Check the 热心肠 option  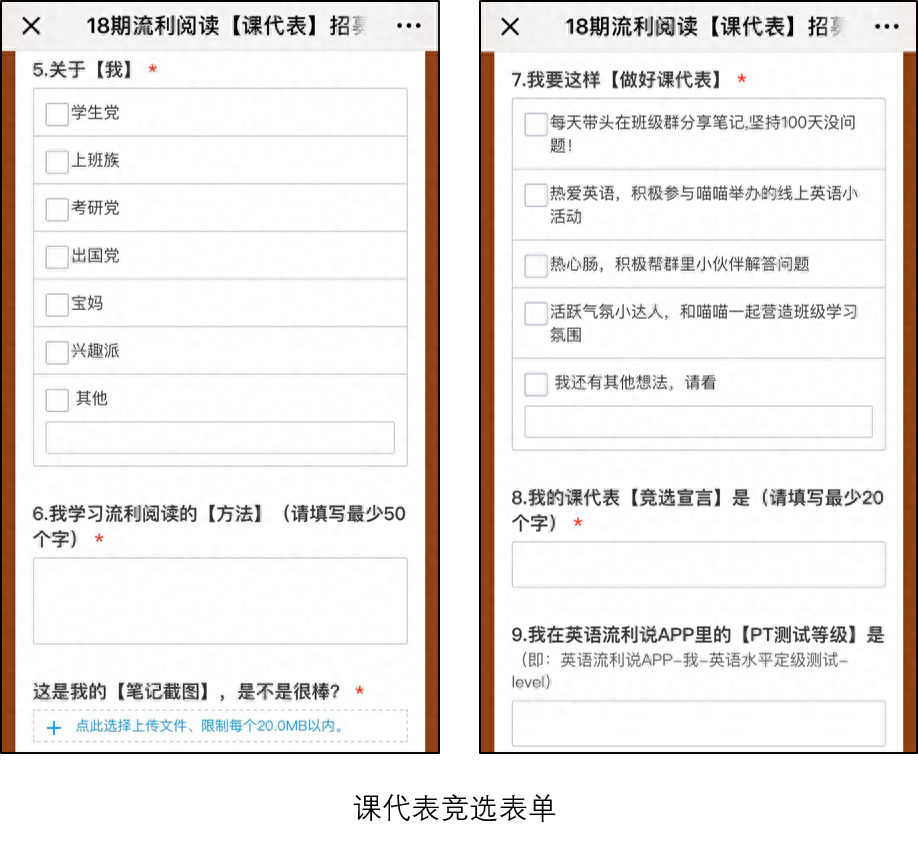pos(536,265)
